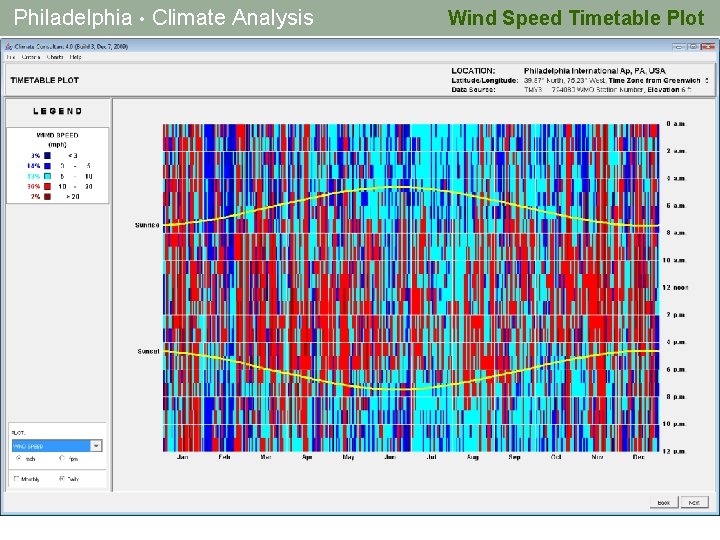The image size is (720, 540).
Task: Click the May month label on the axis
Action: [x=348, y=457]
